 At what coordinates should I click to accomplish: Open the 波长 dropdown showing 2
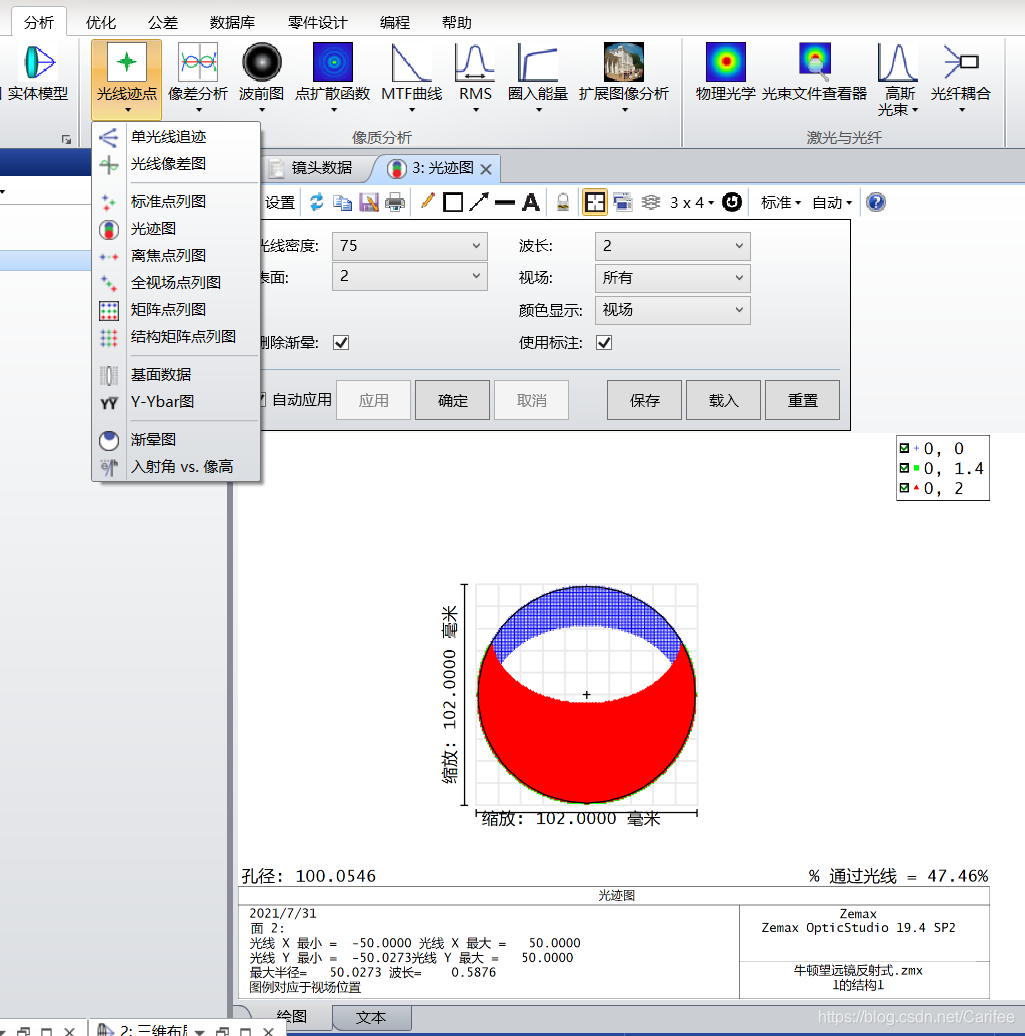point(673,246)
